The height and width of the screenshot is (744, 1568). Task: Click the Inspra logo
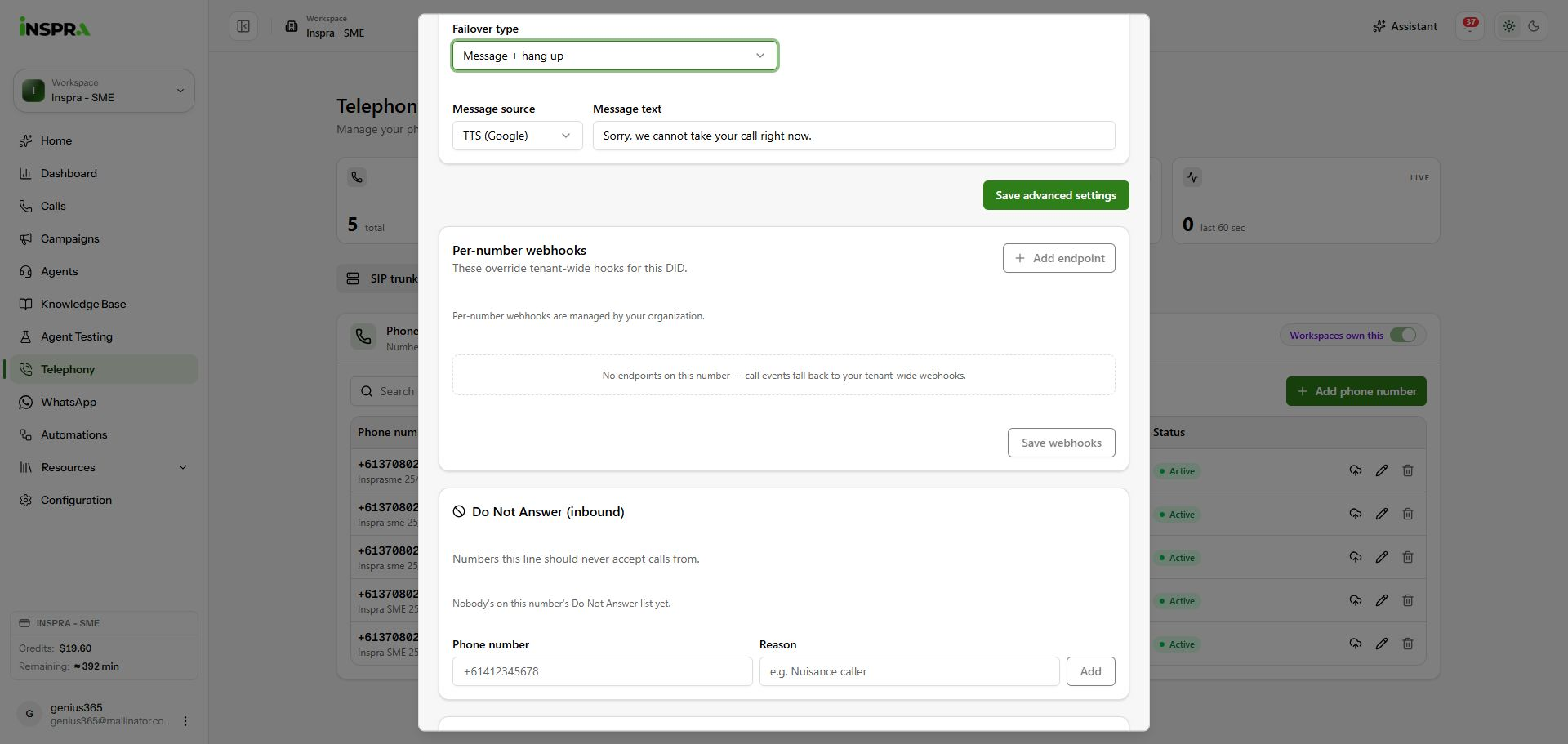click(x=55, y=27)
